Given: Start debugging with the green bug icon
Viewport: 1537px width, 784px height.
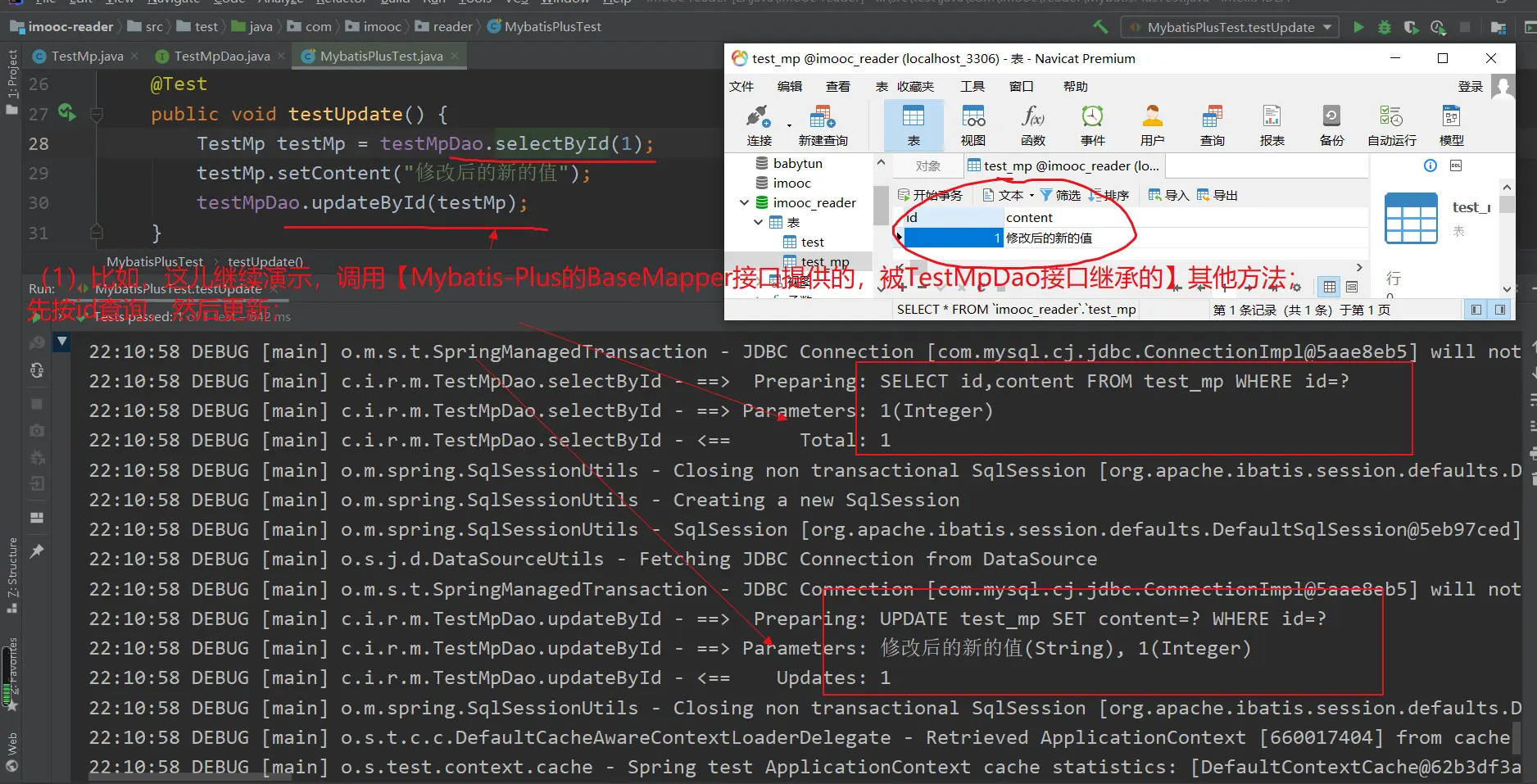Looking at the screenshot, I should (1384, 27).
